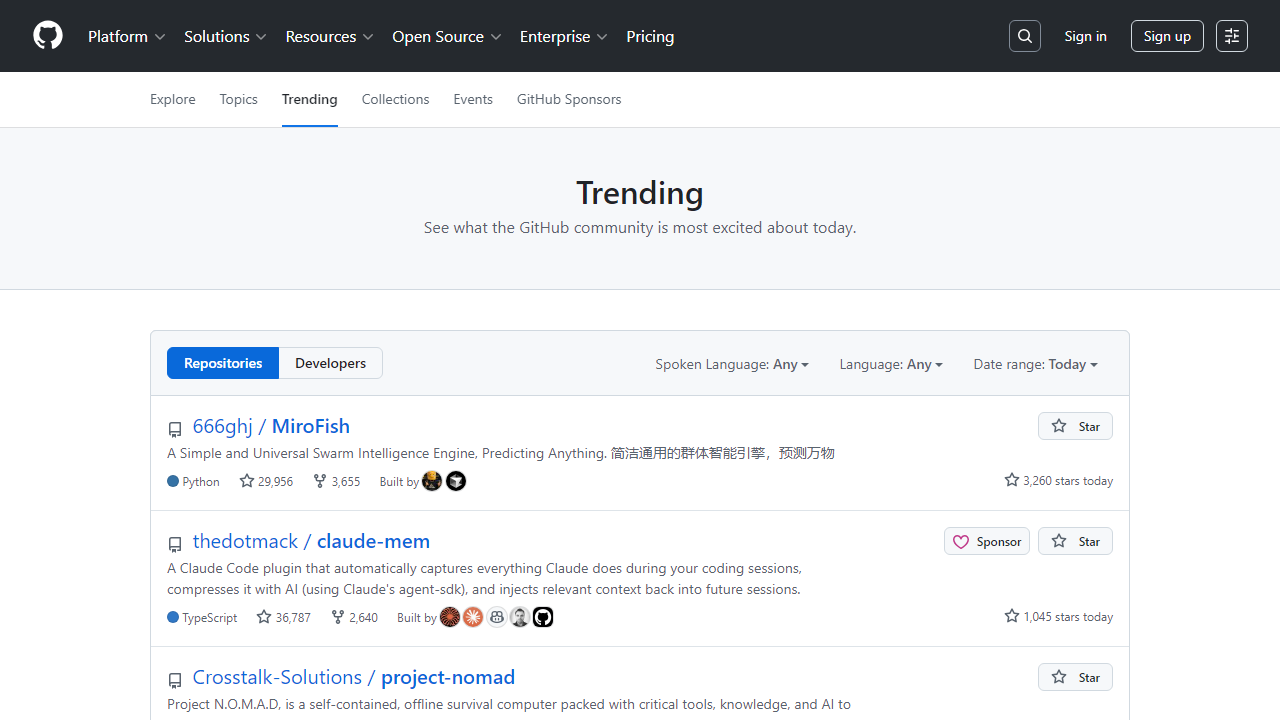The width and height of the screenshot is (1280, 720).
Task: Open GitHub Sponsors tab
Action: 569,99
